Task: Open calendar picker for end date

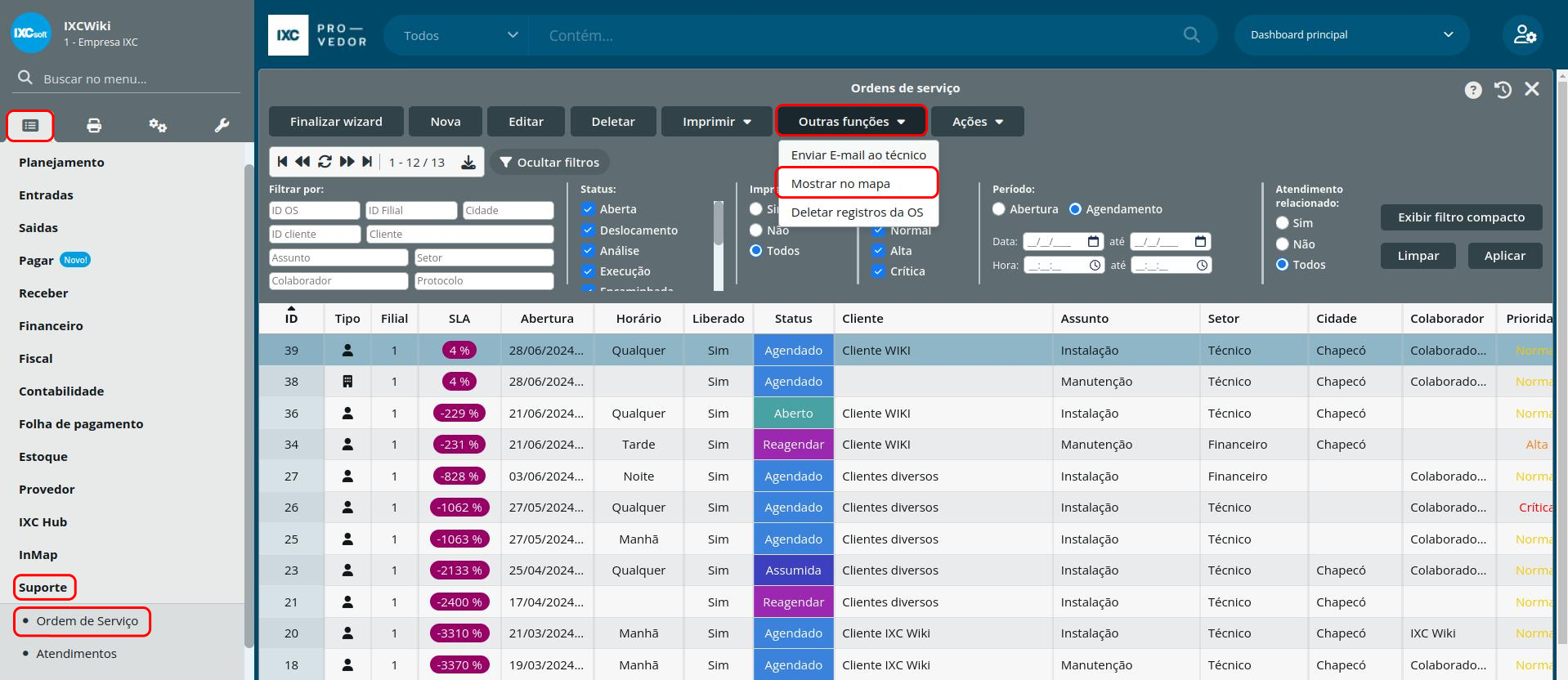Action: tap(1200, 241)
